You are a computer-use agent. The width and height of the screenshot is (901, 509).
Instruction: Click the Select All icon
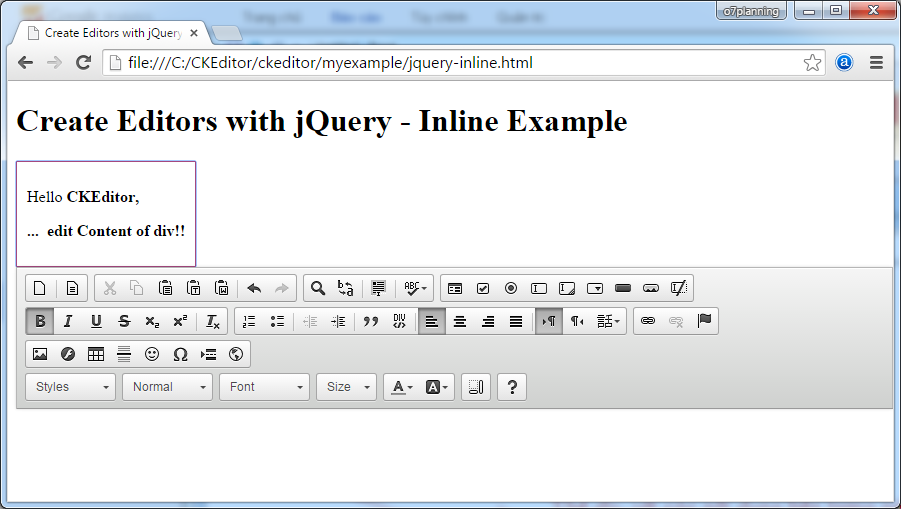pos(378,288)
